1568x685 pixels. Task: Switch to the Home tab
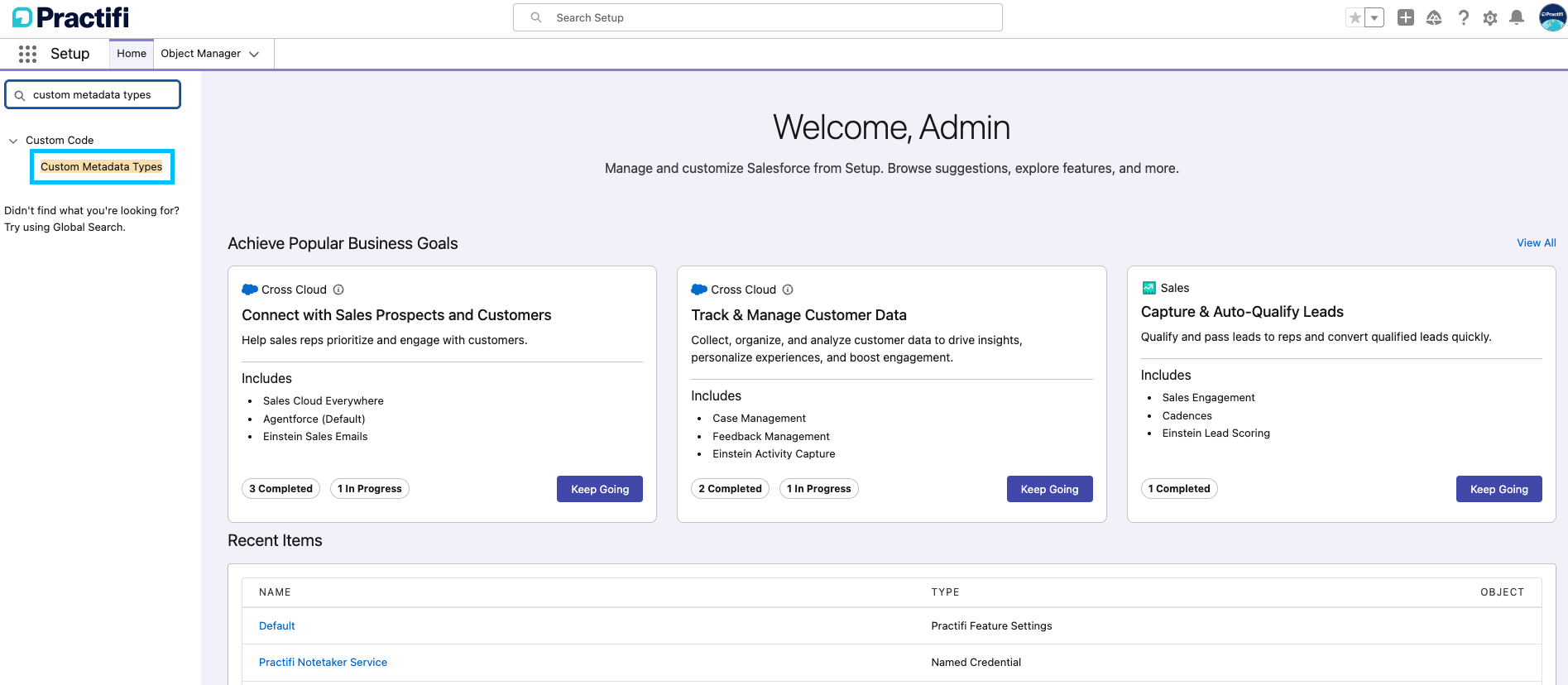pos(132,54)
